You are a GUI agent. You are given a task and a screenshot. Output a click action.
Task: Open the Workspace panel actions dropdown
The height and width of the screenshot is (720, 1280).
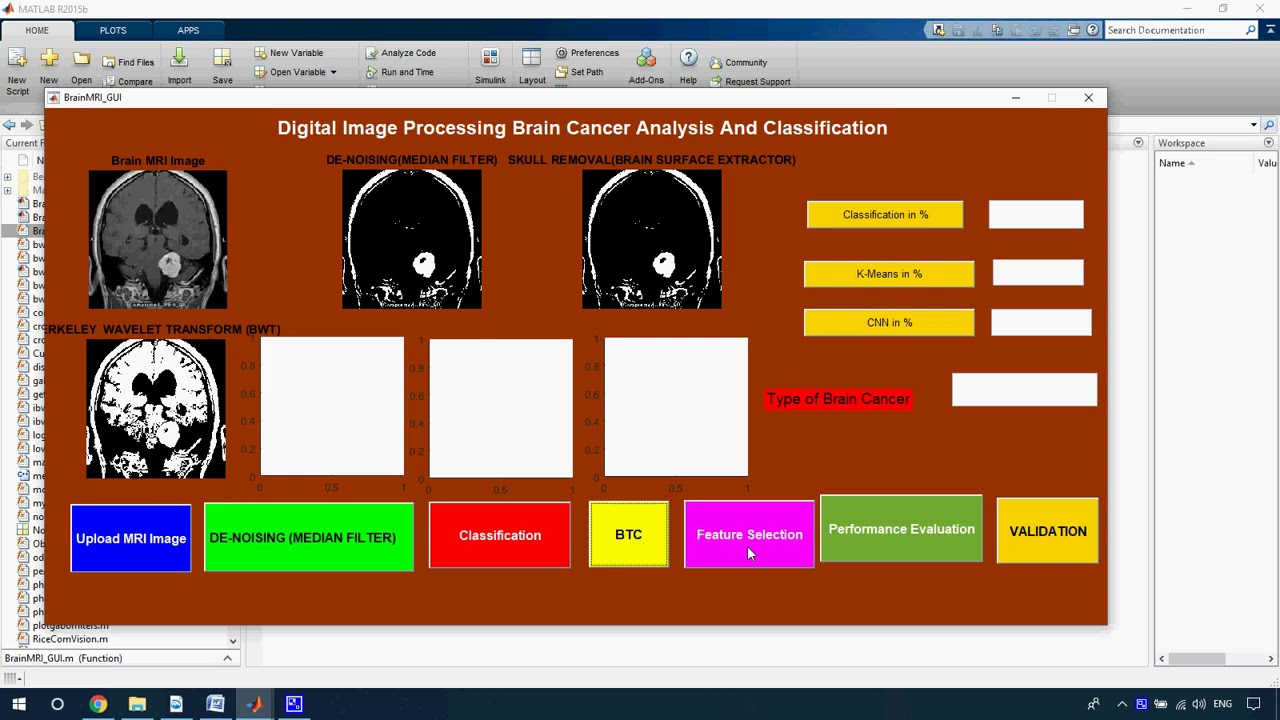pyautogui.click(x=1269, y=143)
